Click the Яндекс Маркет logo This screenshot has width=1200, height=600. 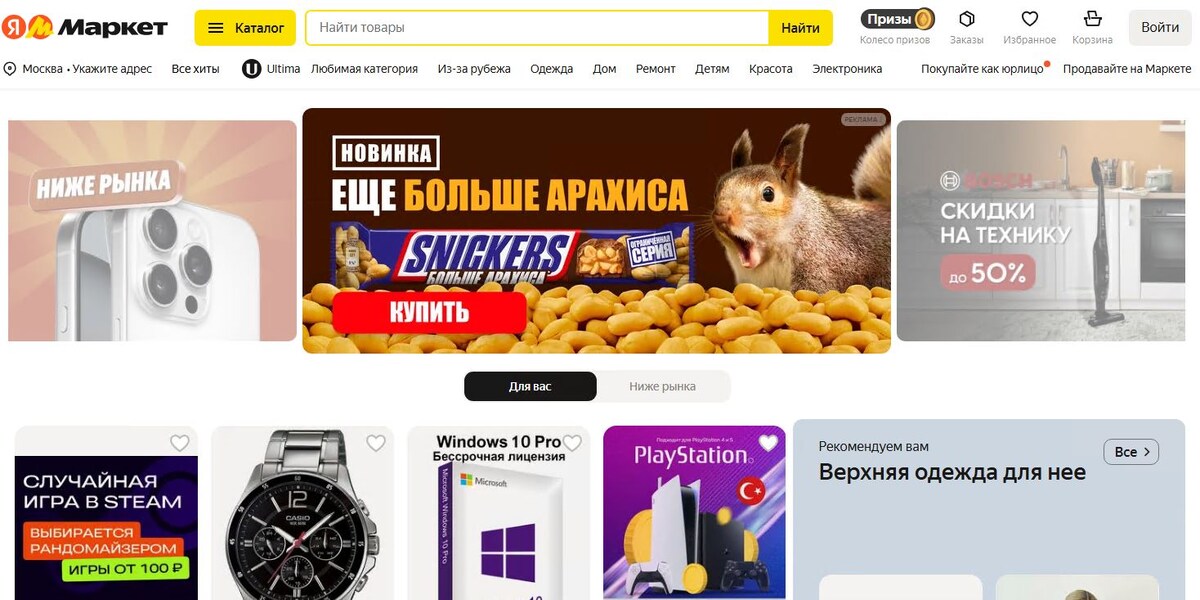coord(85,27)
